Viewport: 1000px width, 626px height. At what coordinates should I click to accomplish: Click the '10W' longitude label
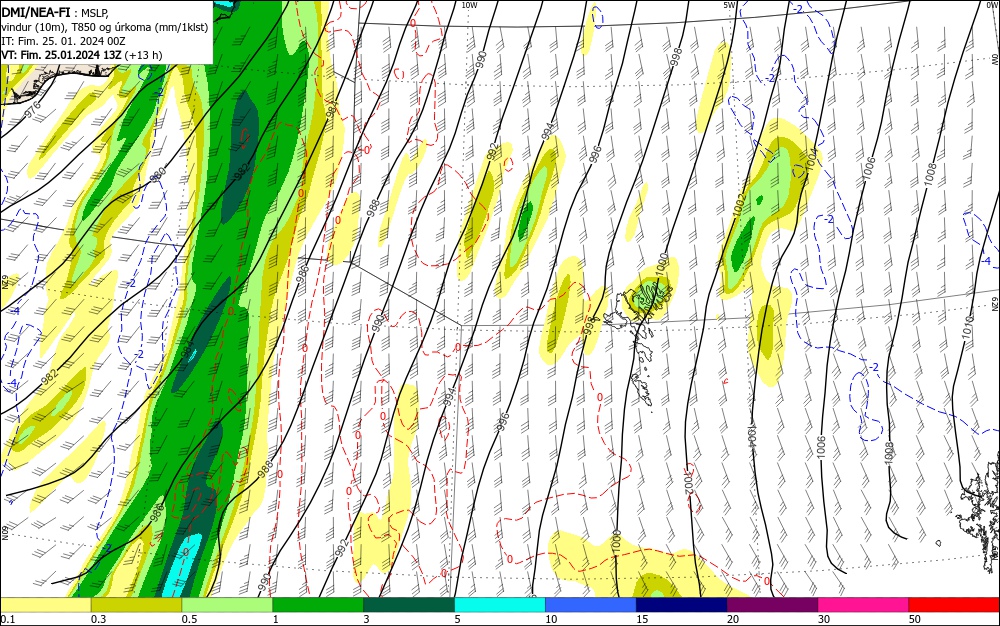(x=469, y=5)
